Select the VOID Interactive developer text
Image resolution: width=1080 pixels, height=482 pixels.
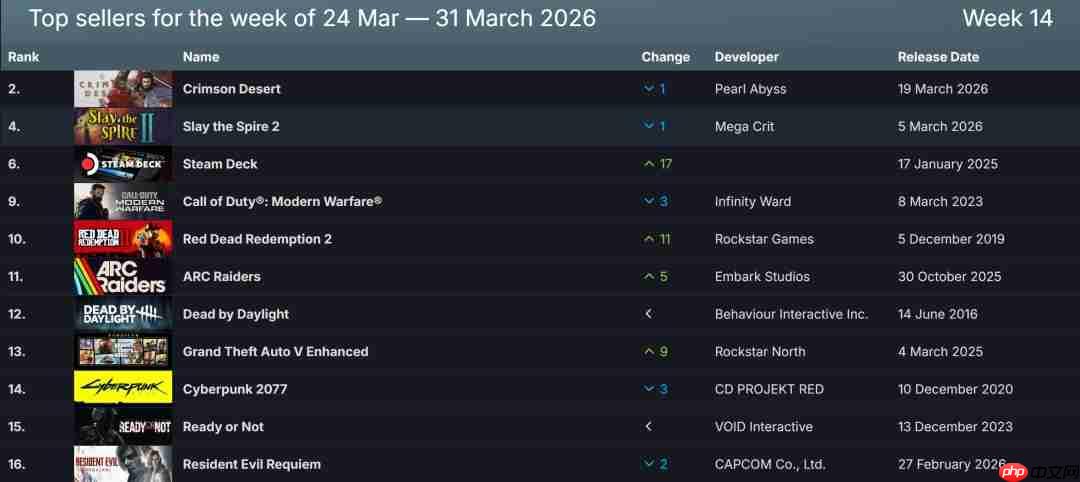click(x=763, y=427)
